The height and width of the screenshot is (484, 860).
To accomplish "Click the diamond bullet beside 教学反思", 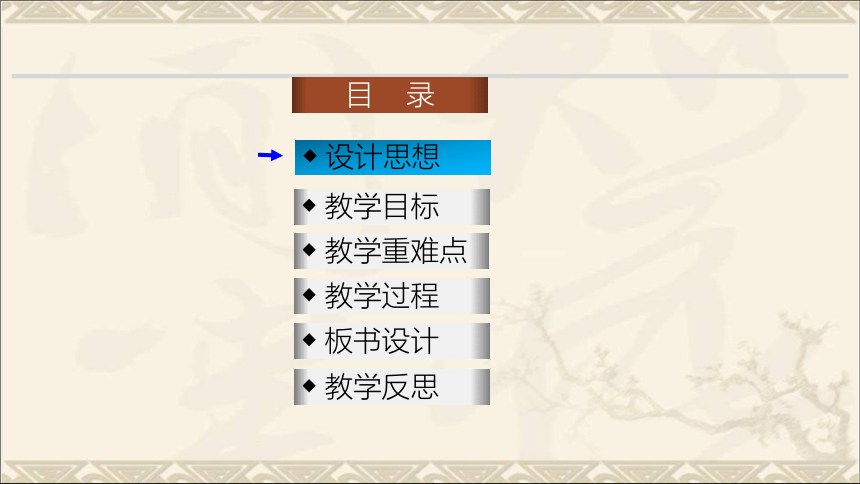I will point(309,385).
